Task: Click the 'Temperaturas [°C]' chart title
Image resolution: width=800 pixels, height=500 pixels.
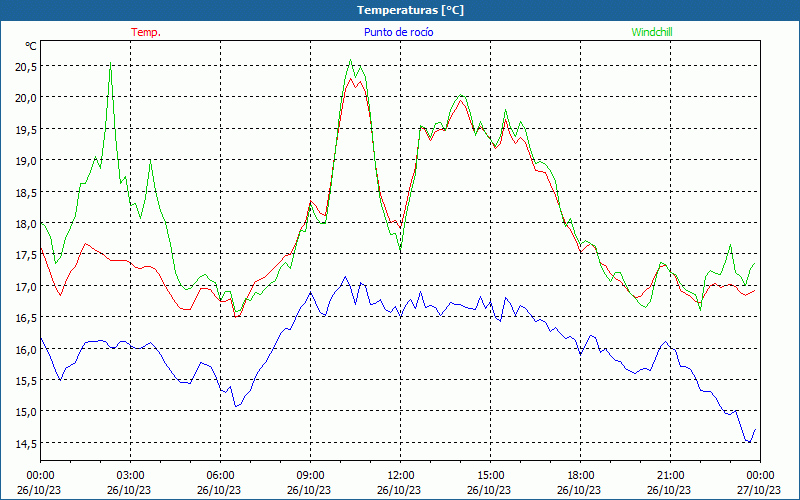Action: coord(410,10)
